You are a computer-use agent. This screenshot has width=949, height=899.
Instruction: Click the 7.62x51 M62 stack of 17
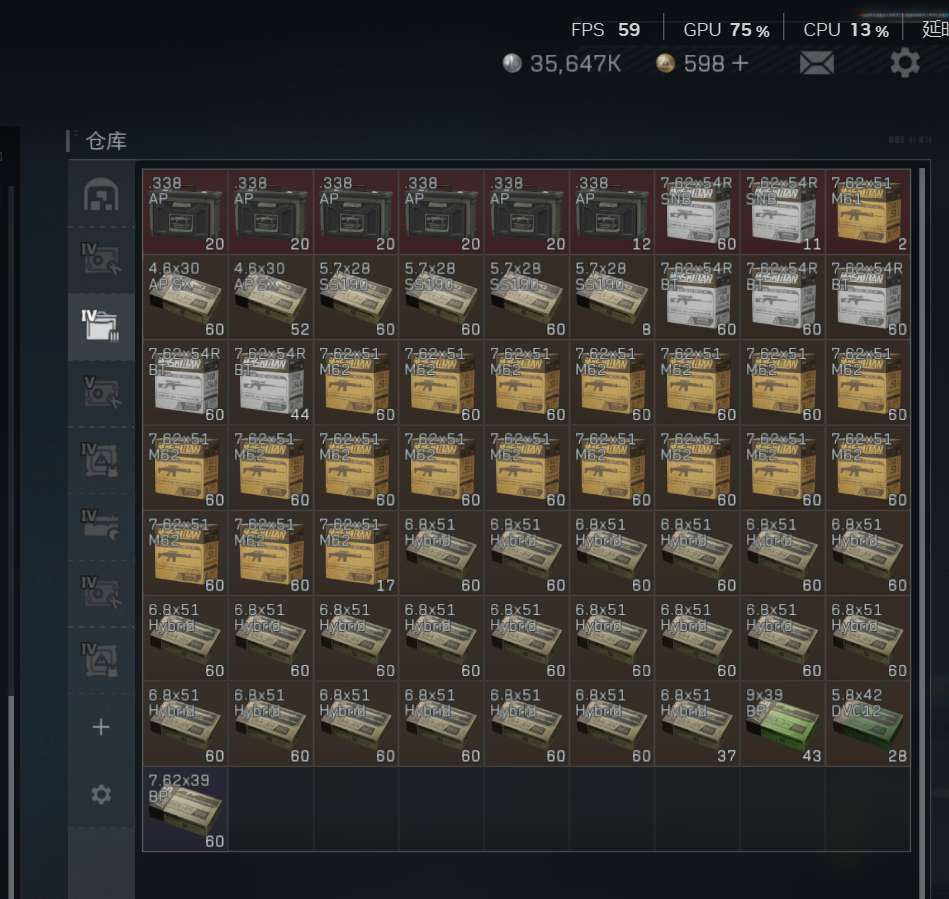356,553
